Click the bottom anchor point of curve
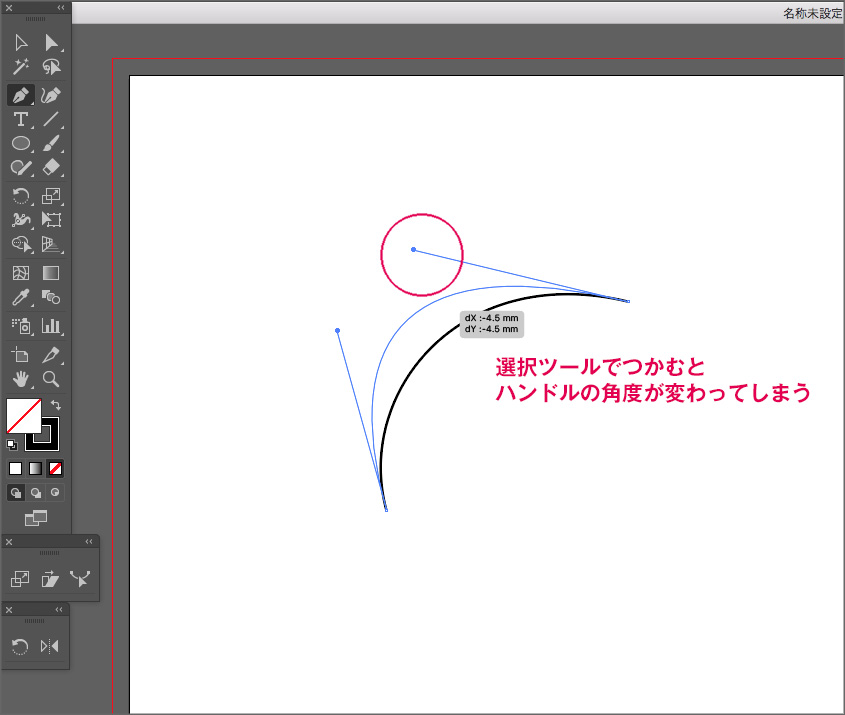The width and height of the screenshot is (845, 715). click(386, 510)
